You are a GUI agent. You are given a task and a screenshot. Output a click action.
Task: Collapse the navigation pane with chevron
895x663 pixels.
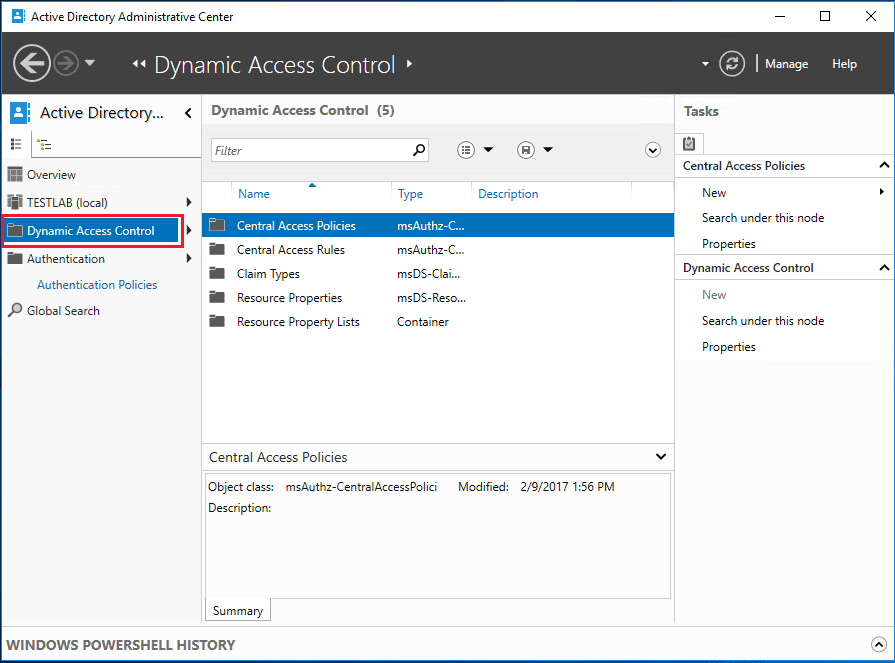188,113
